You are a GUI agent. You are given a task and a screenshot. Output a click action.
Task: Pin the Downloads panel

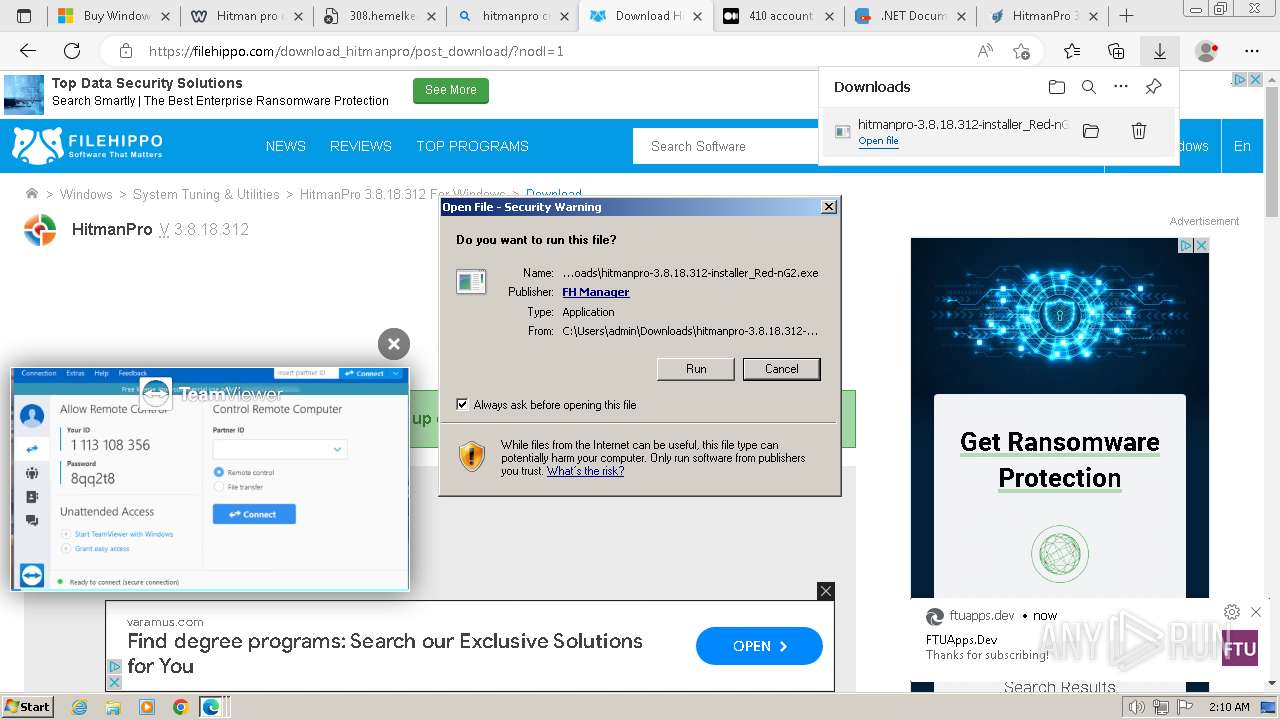pos(1153,87)
